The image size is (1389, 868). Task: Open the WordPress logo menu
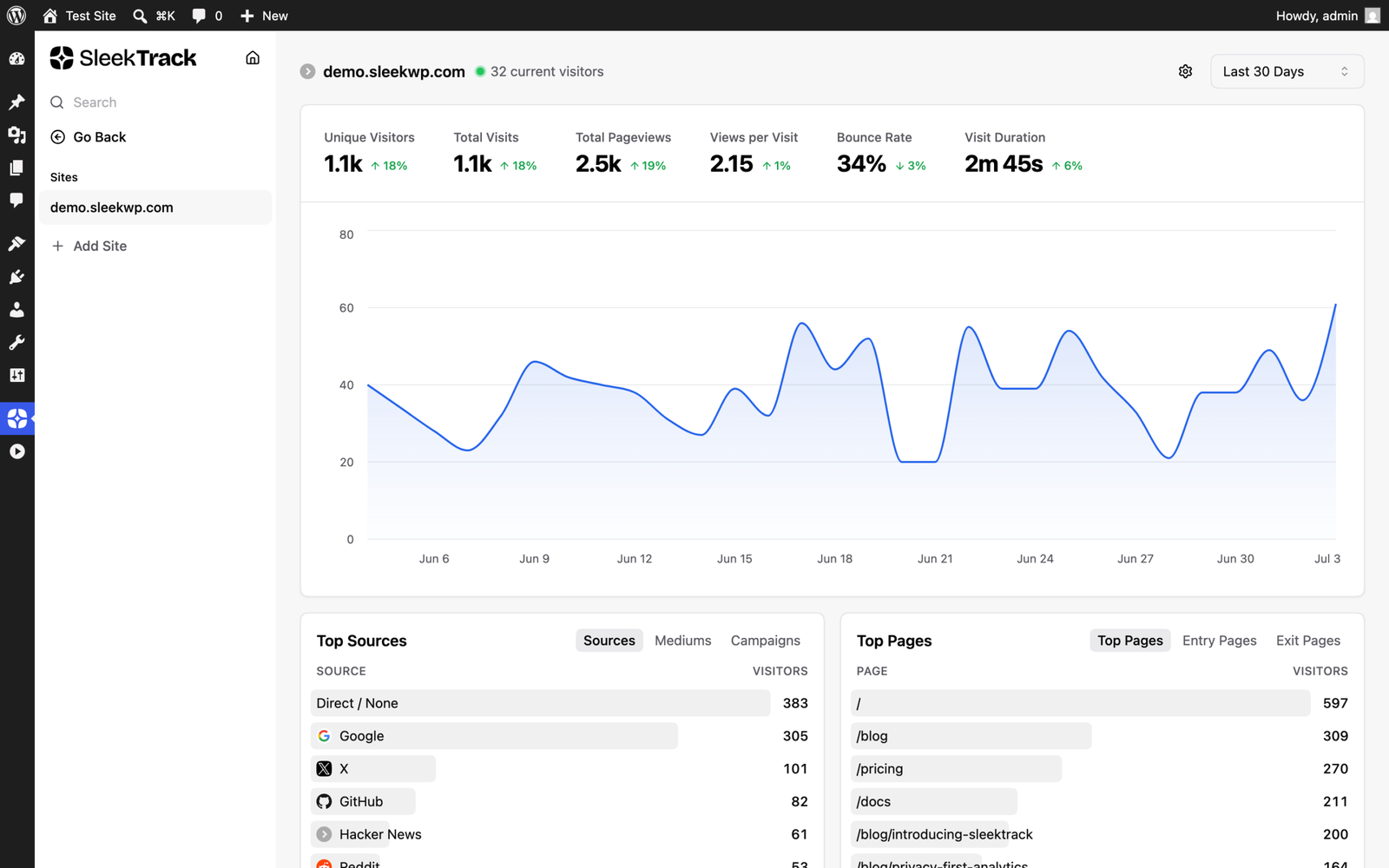pyautogui.click(x=16, y=16)
